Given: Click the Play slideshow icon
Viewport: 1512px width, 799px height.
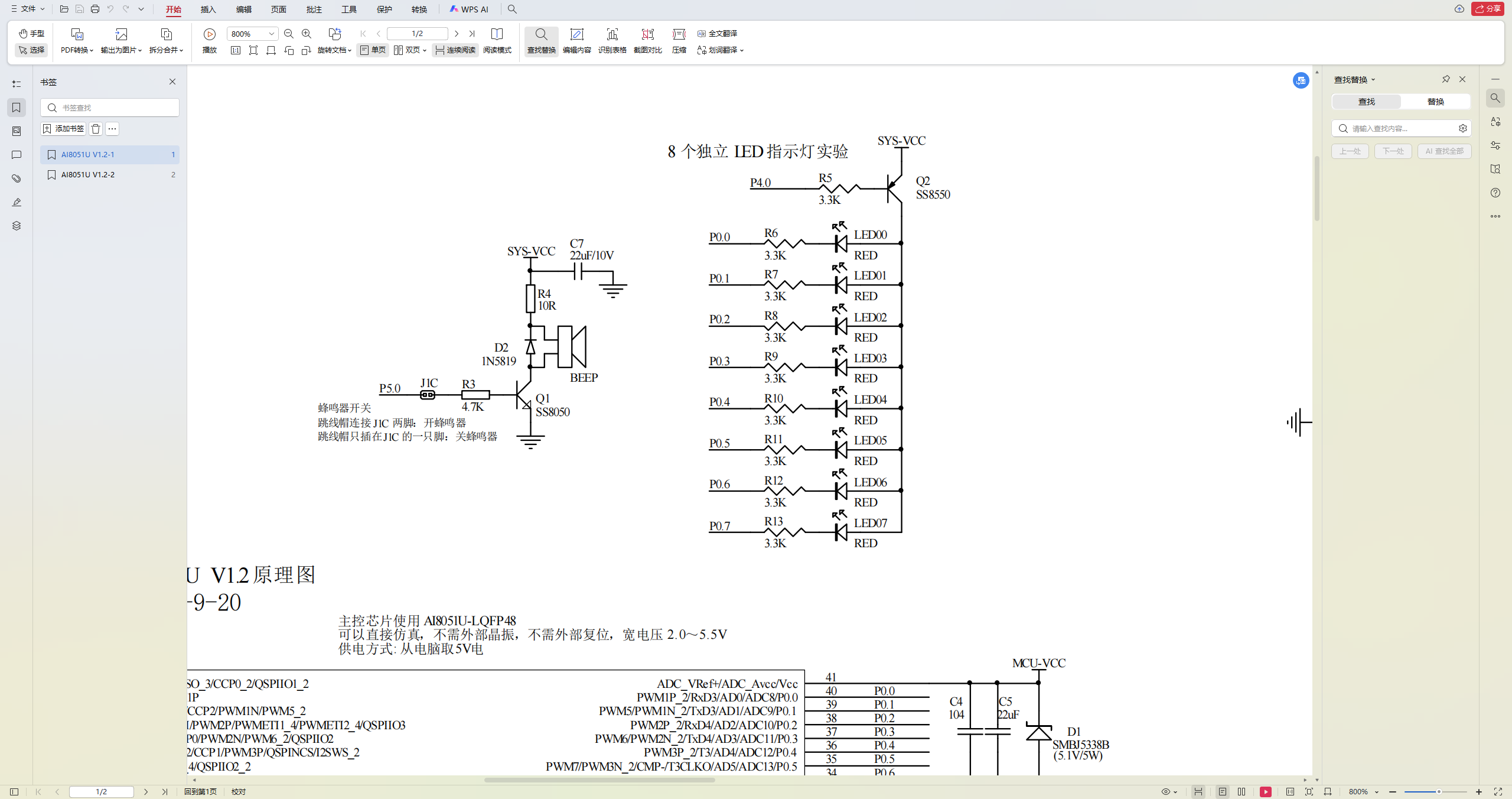Looking at the screenshot, I should [x=209, y=34].
